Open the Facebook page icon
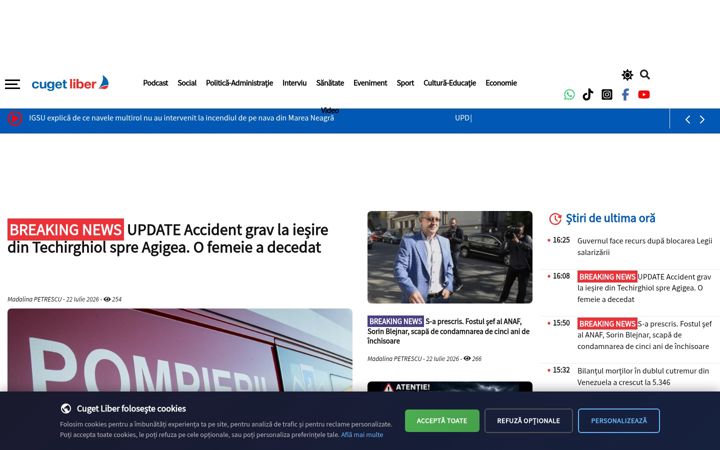This screenshot has width=720, height=450. [625, 95]
